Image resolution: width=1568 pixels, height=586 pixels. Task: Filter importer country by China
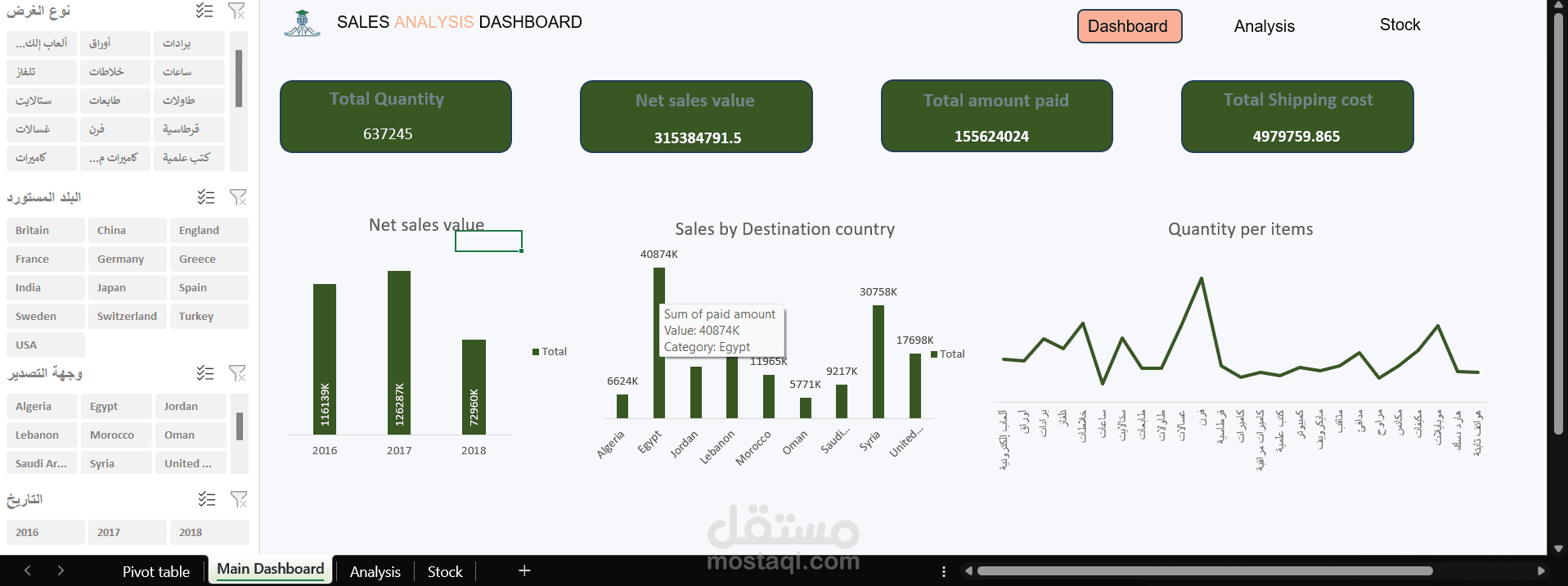click(128, 230)
